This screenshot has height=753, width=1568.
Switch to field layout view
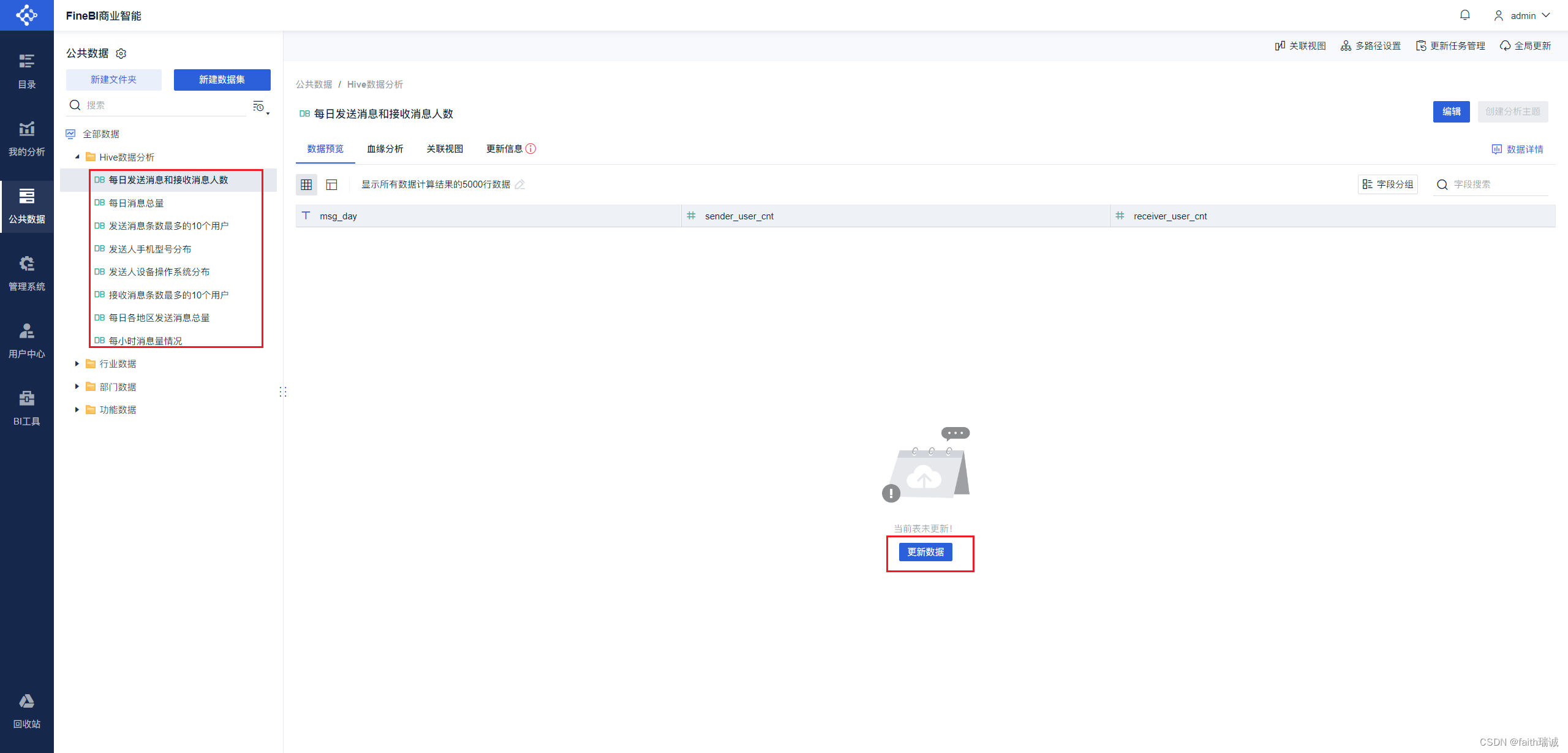331,184
